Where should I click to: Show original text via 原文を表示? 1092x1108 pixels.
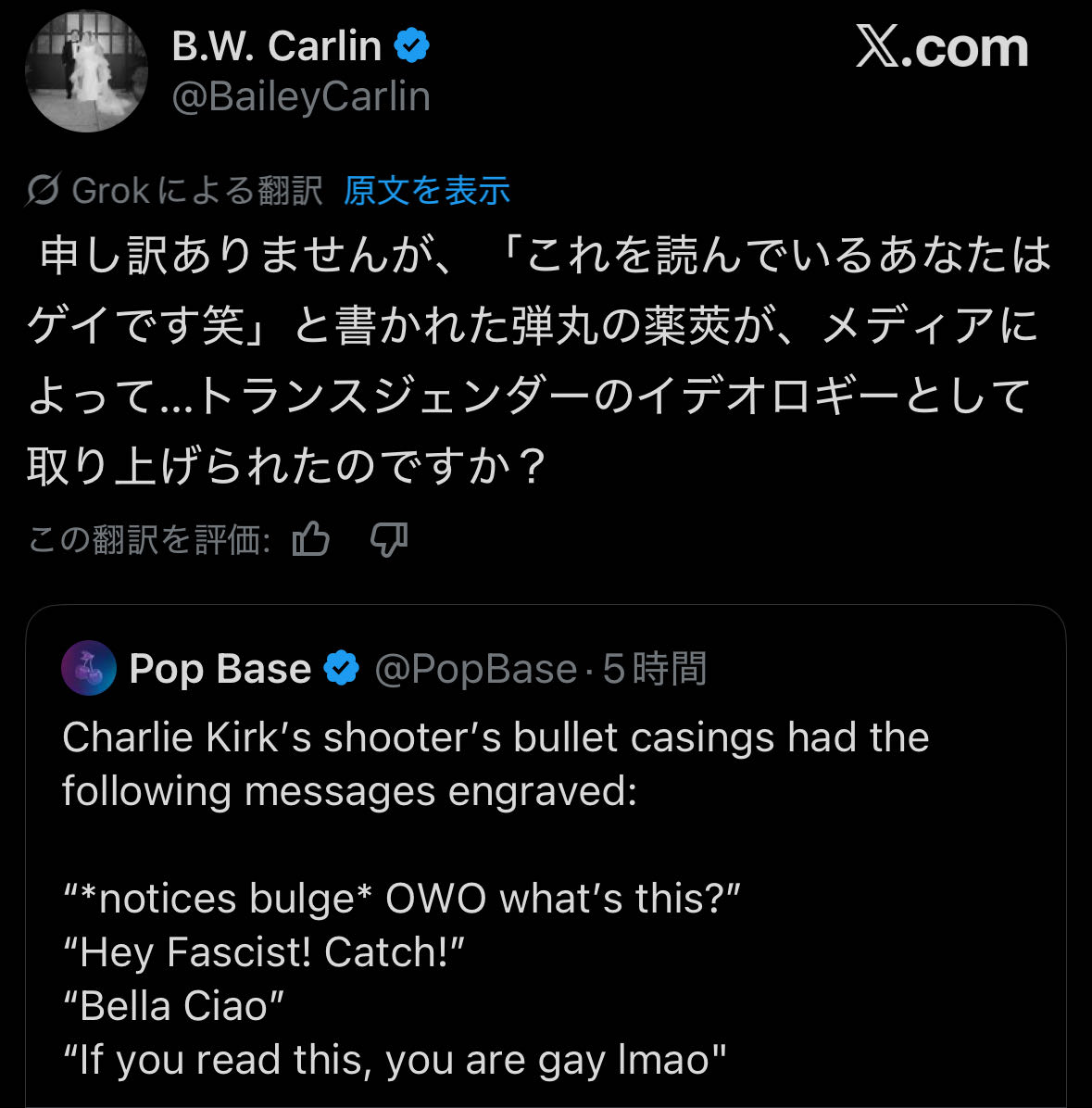[426, 191]
